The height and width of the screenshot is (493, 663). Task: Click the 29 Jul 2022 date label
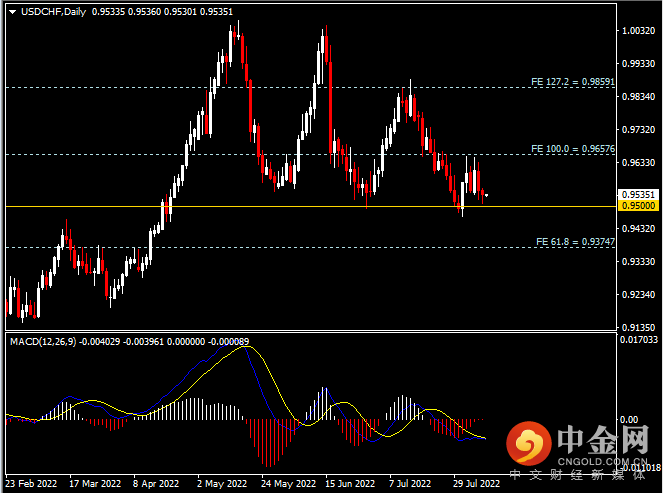476,483
